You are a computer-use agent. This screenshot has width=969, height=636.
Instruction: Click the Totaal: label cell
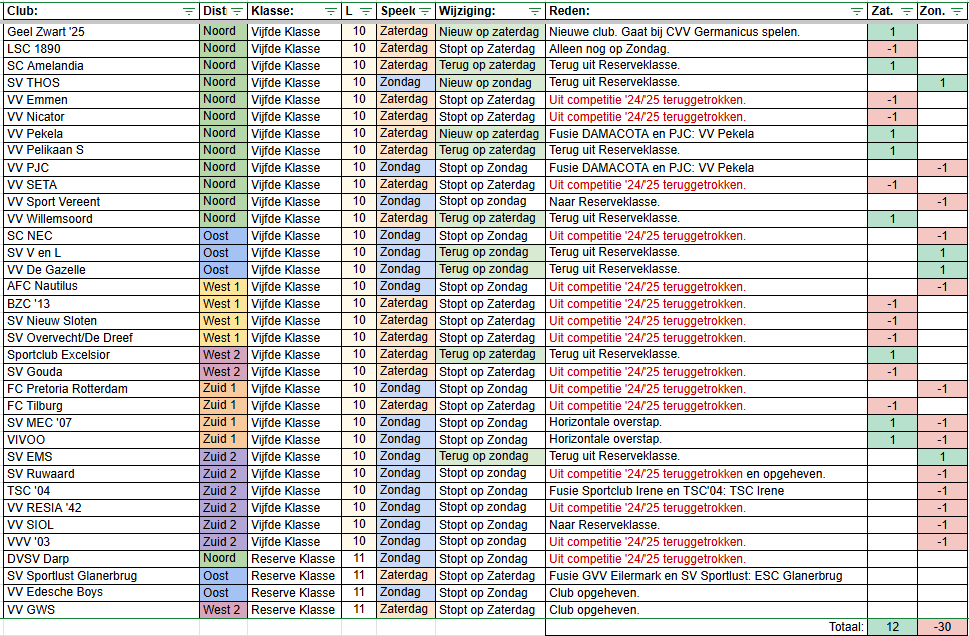(x=706, y=627)
